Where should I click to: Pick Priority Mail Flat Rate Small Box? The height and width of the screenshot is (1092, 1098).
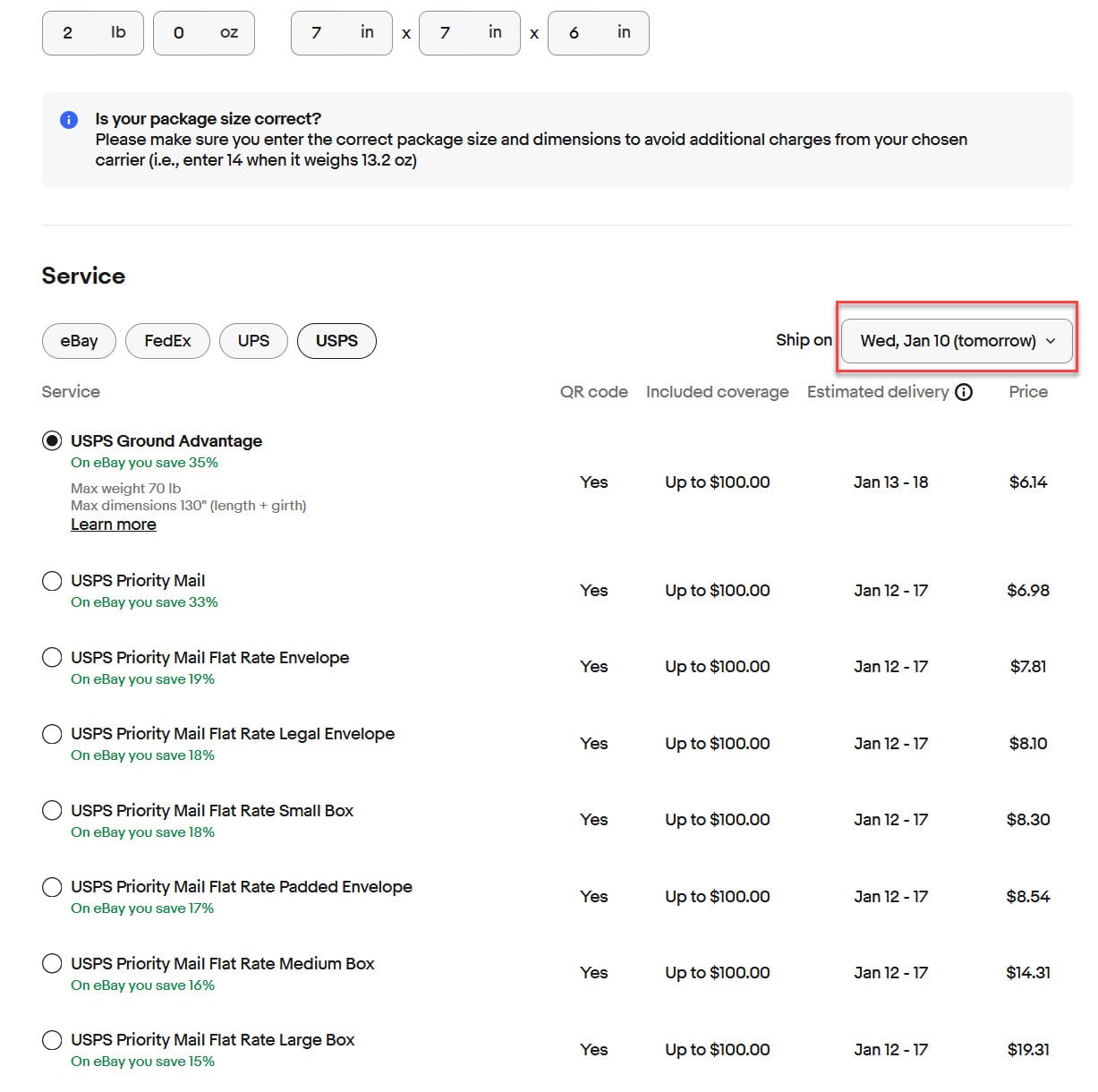(x=52, y=810)
